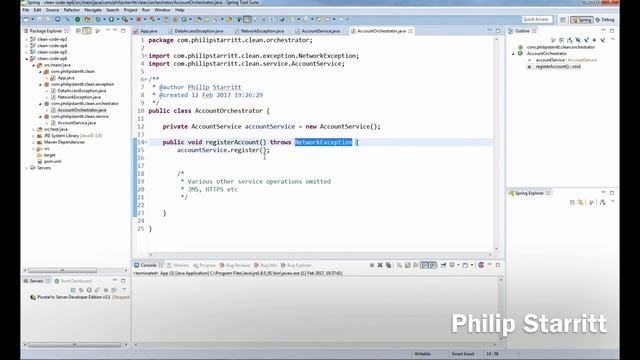The image size is (640, 360).
Task: Click line 14 fold marker in editor
Action: pos(146,142)
